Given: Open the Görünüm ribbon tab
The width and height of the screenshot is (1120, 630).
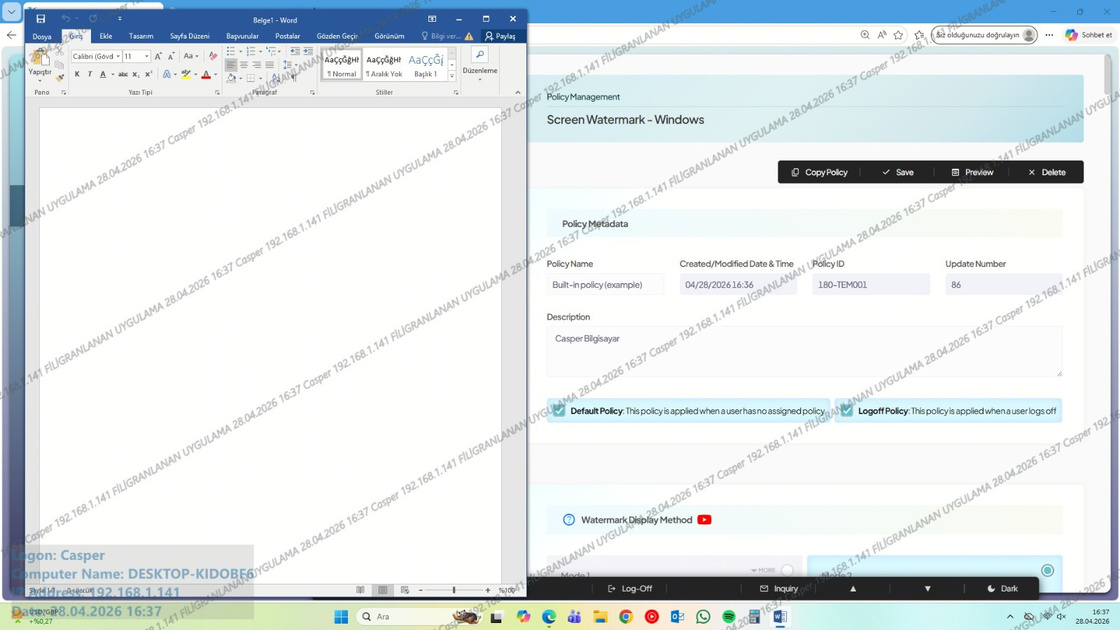Looking at the screenshot, I should coord(389,36).
